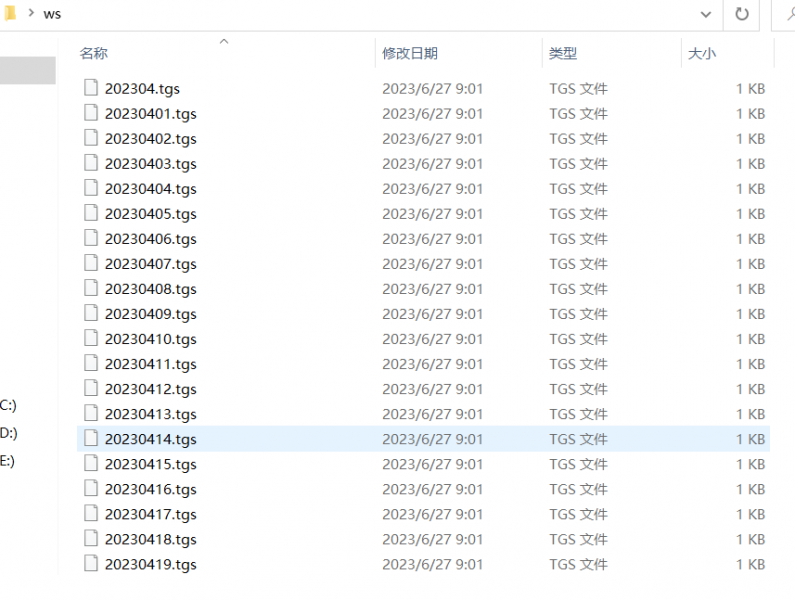Image resolution: width=795 pixels, height=600 pixels.
Task: Select the file icon for 20230405.tgs
Action: [92, 213]
